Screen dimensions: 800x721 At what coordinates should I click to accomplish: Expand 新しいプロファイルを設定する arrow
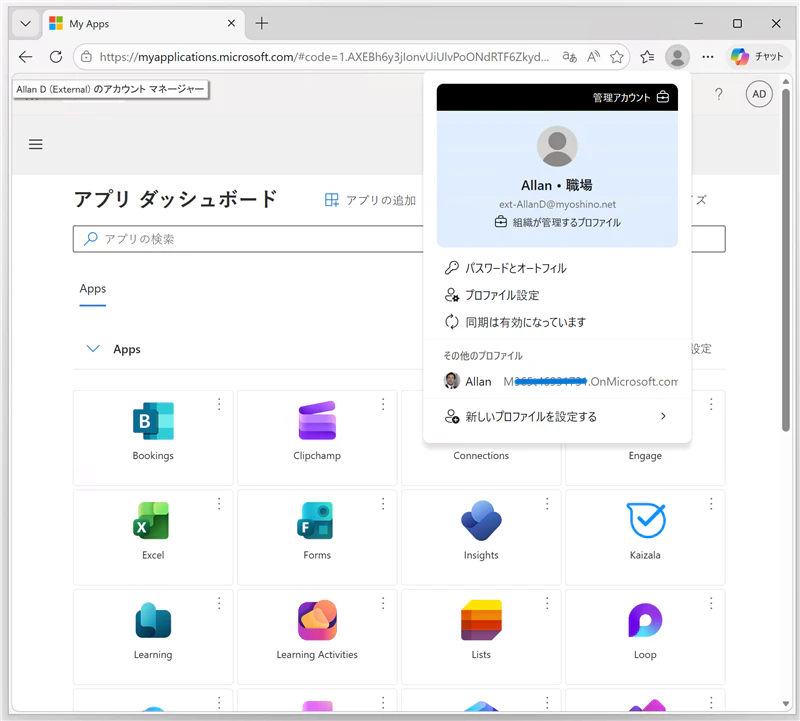pyautogui.click(x=663, y=416)
